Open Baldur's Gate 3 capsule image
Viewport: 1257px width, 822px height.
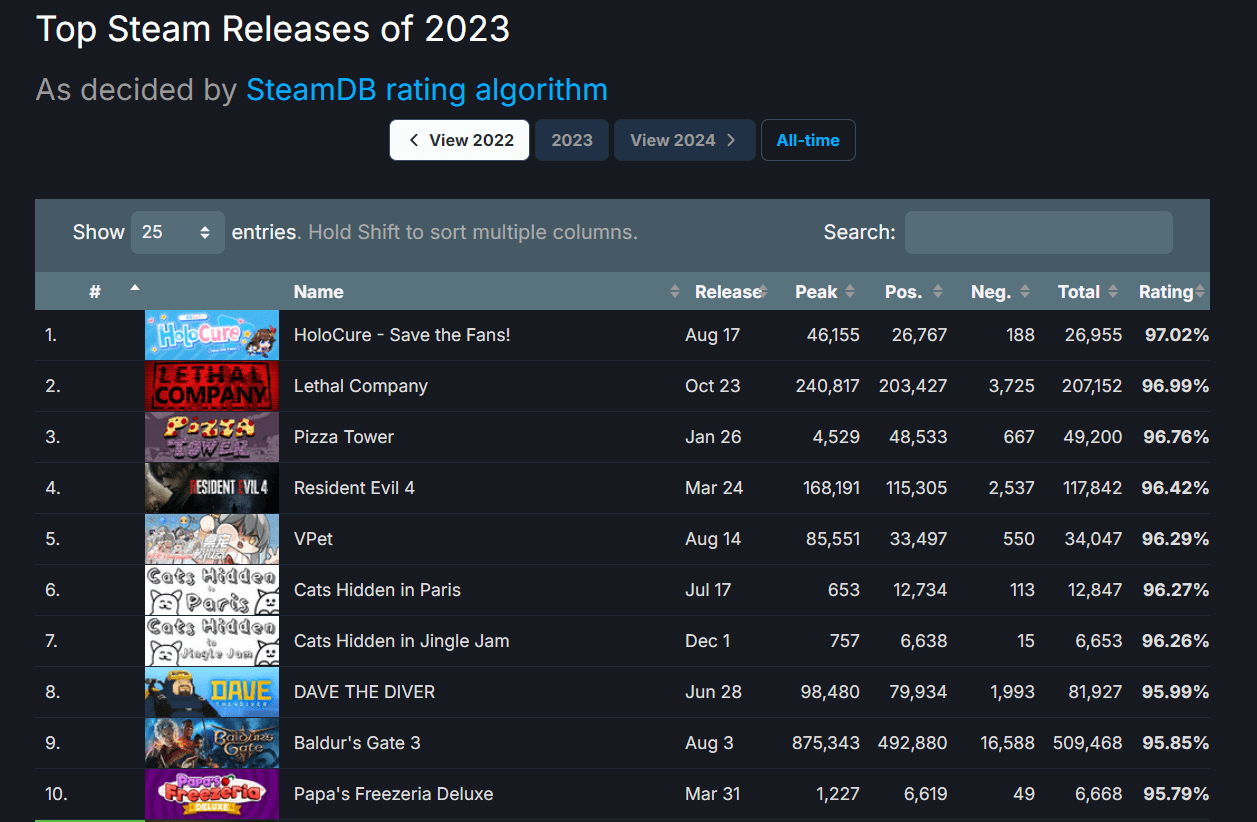coord(211,742)
